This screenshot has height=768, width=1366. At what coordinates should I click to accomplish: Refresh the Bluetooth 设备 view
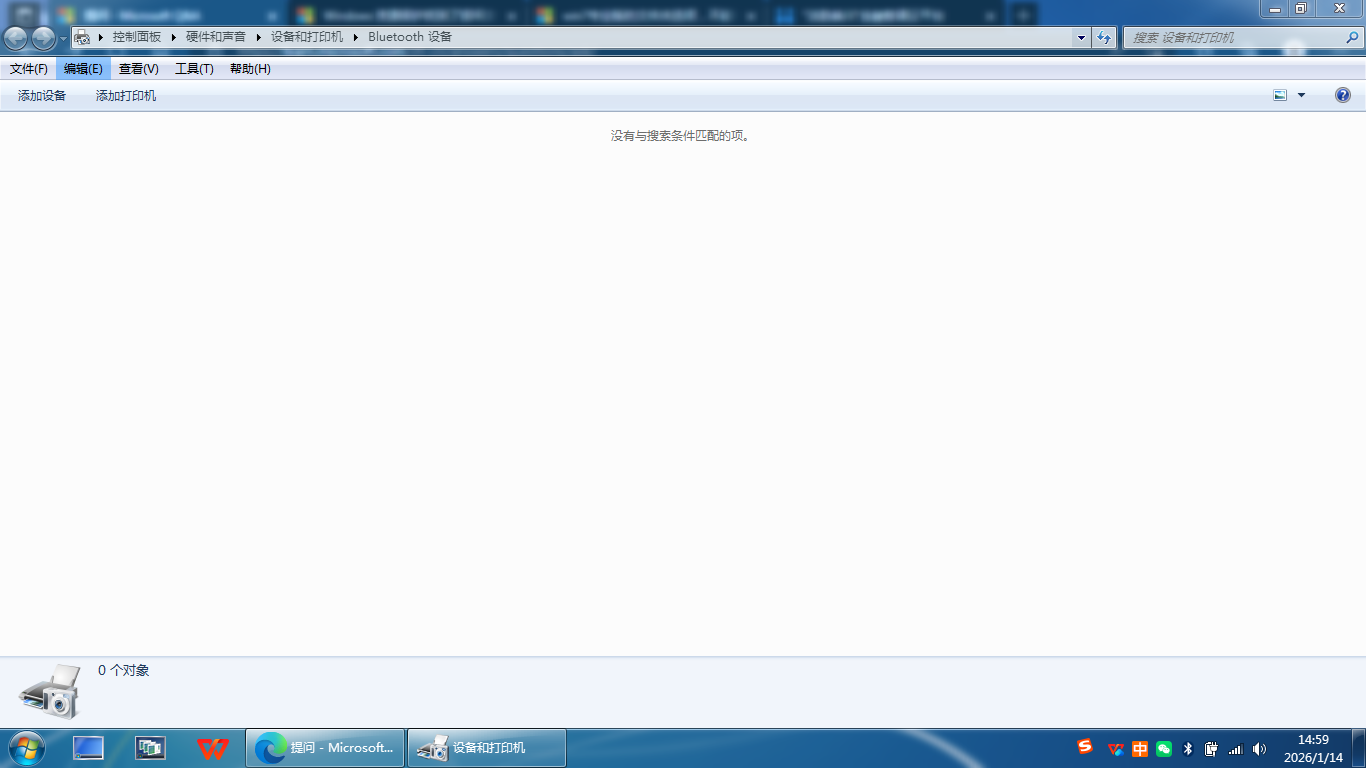click(x=1104, y=38)
